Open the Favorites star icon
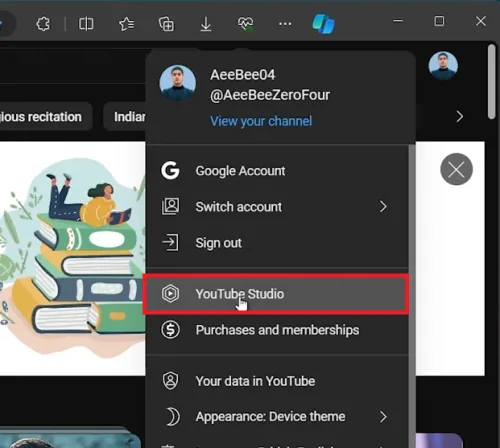This screenshot has width=500, height=448. pos(126,24)
